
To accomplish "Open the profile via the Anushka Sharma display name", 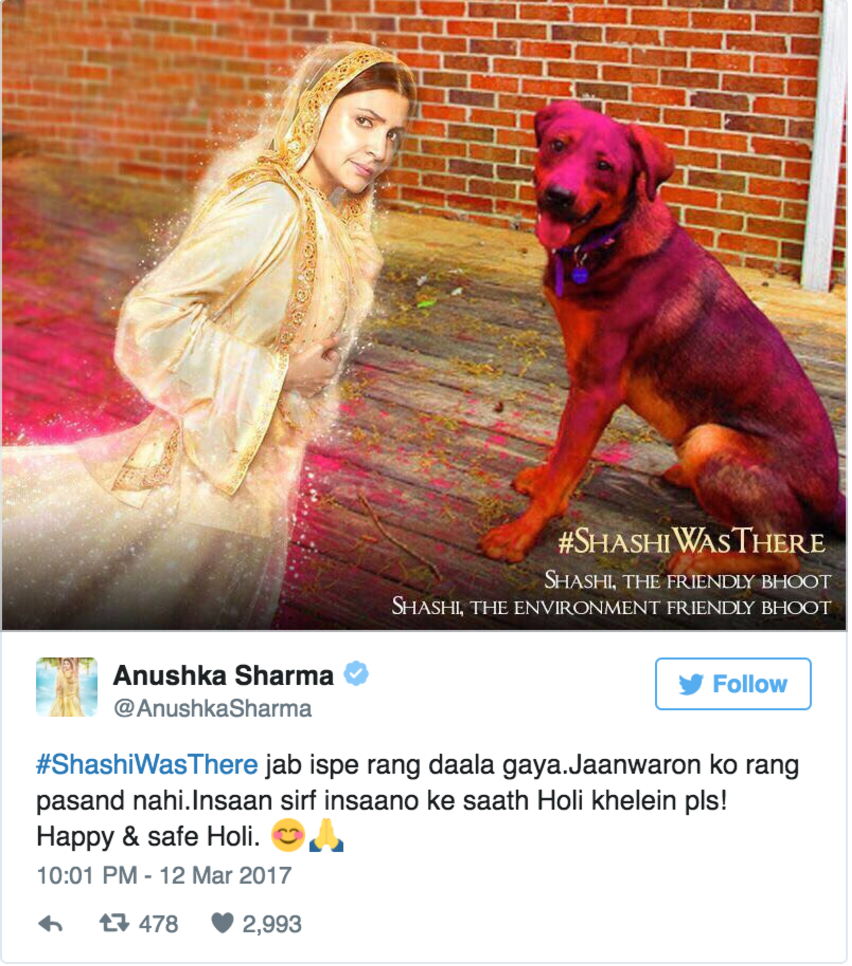I will [x=223, y=675].
